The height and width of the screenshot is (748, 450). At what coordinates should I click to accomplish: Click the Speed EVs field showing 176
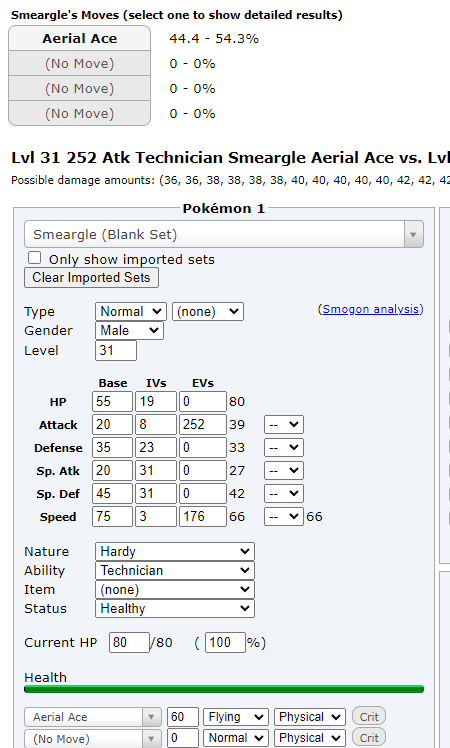(202, 517)
